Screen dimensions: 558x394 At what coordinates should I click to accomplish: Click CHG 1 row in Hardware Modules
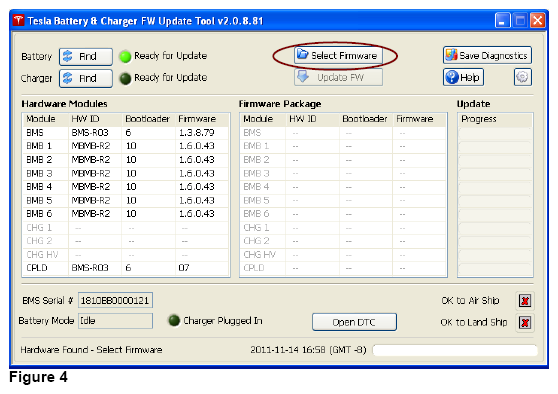pos(126,227)
